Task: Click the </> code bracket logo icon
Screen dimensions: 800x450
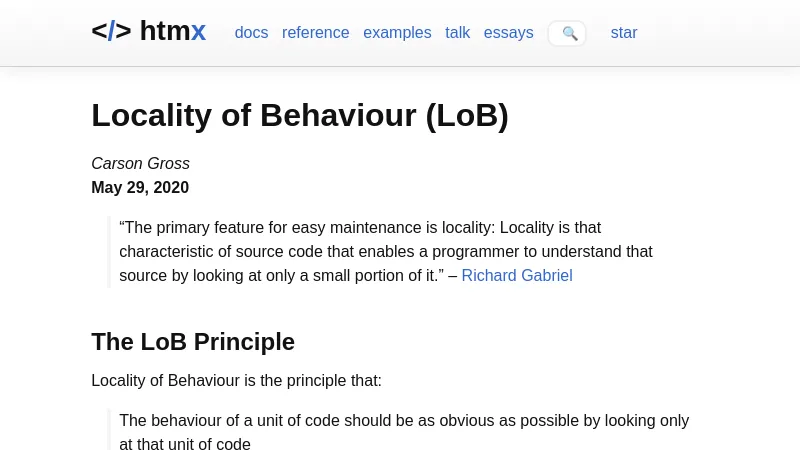Action: [x=111, y=32]
